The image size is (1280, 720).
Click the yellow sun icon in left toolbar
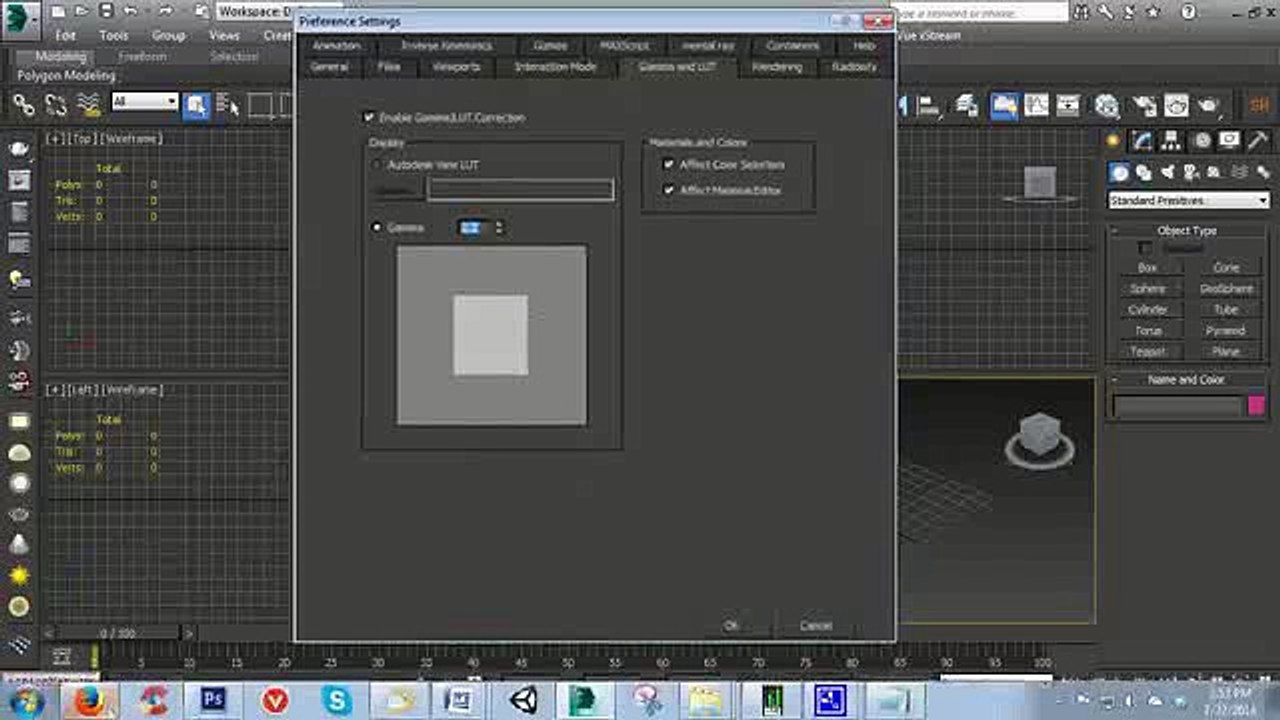(19, 576)
